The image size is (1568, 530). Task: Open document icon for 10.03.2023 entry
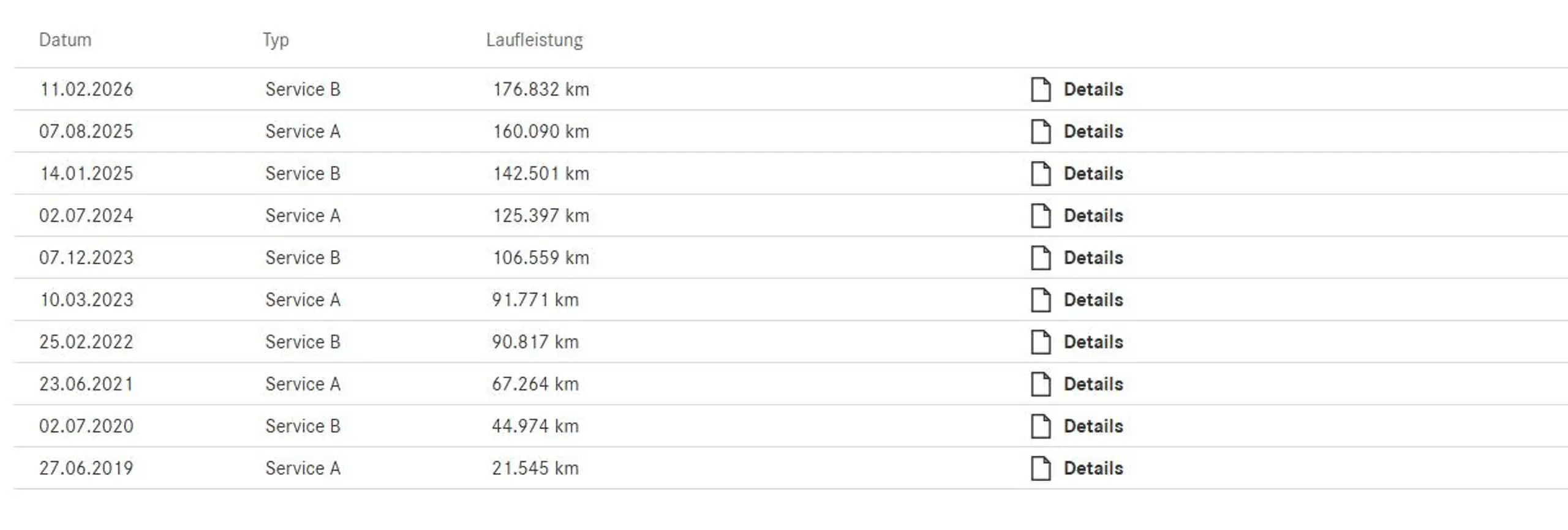[1040, 300]
